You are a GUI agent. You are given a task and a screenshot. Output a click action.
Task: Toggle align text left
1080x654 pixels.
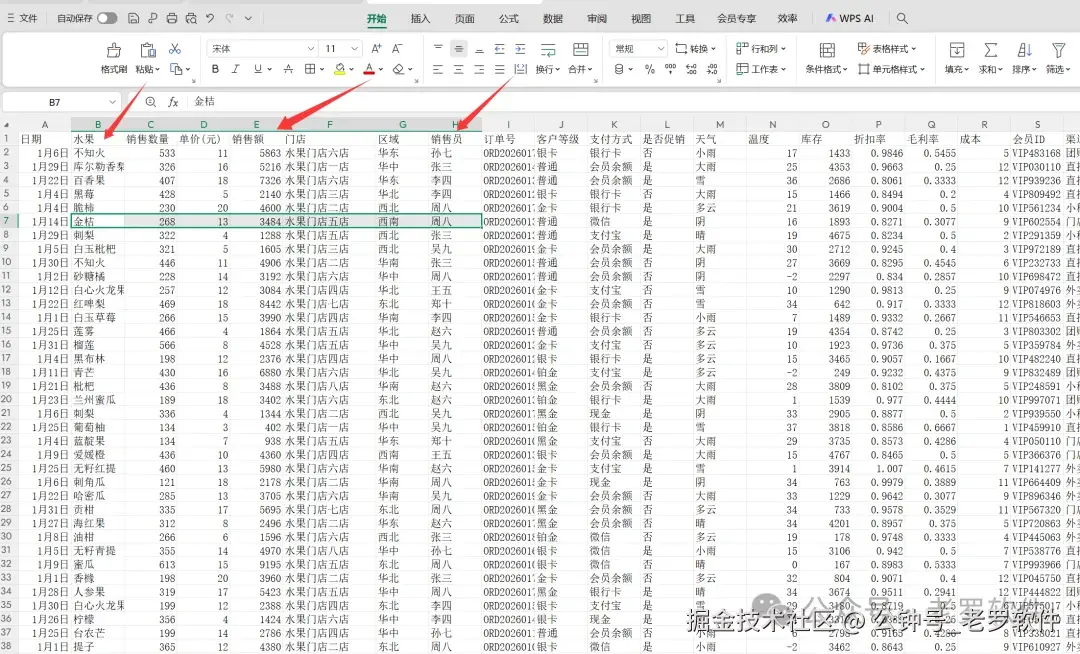[x=438, y=69]
